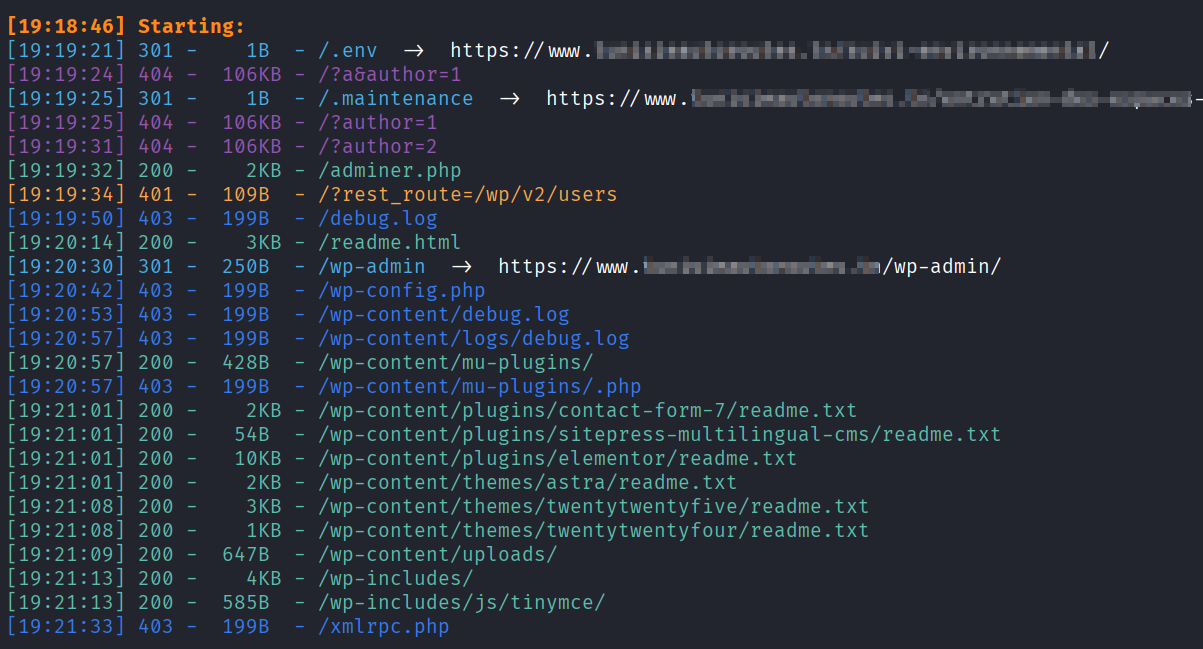Click the /.env path entry

point(347,51)
